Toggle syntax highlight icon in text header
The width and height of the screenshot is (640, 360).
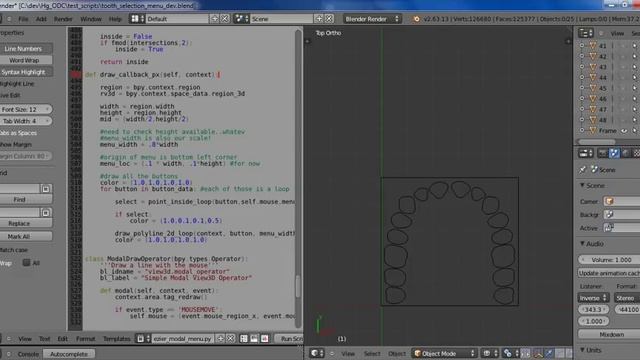coord(264,339)
